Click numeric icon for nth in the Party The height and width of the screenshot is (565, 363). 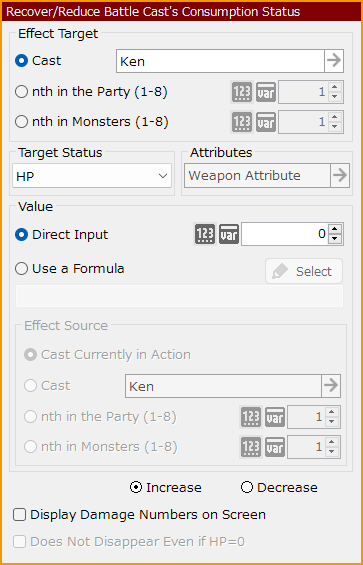click(242, 92)
